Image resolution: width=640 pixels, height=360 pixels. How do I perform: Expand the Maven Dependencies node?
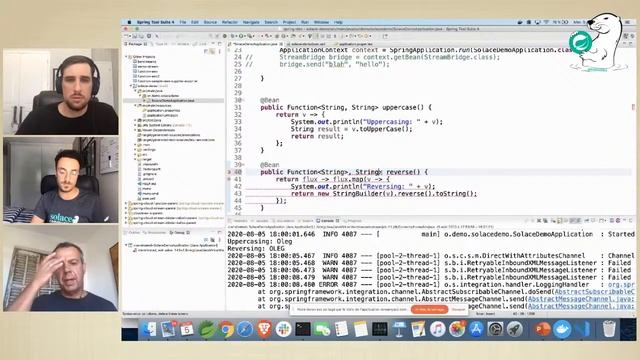(136, 130)
